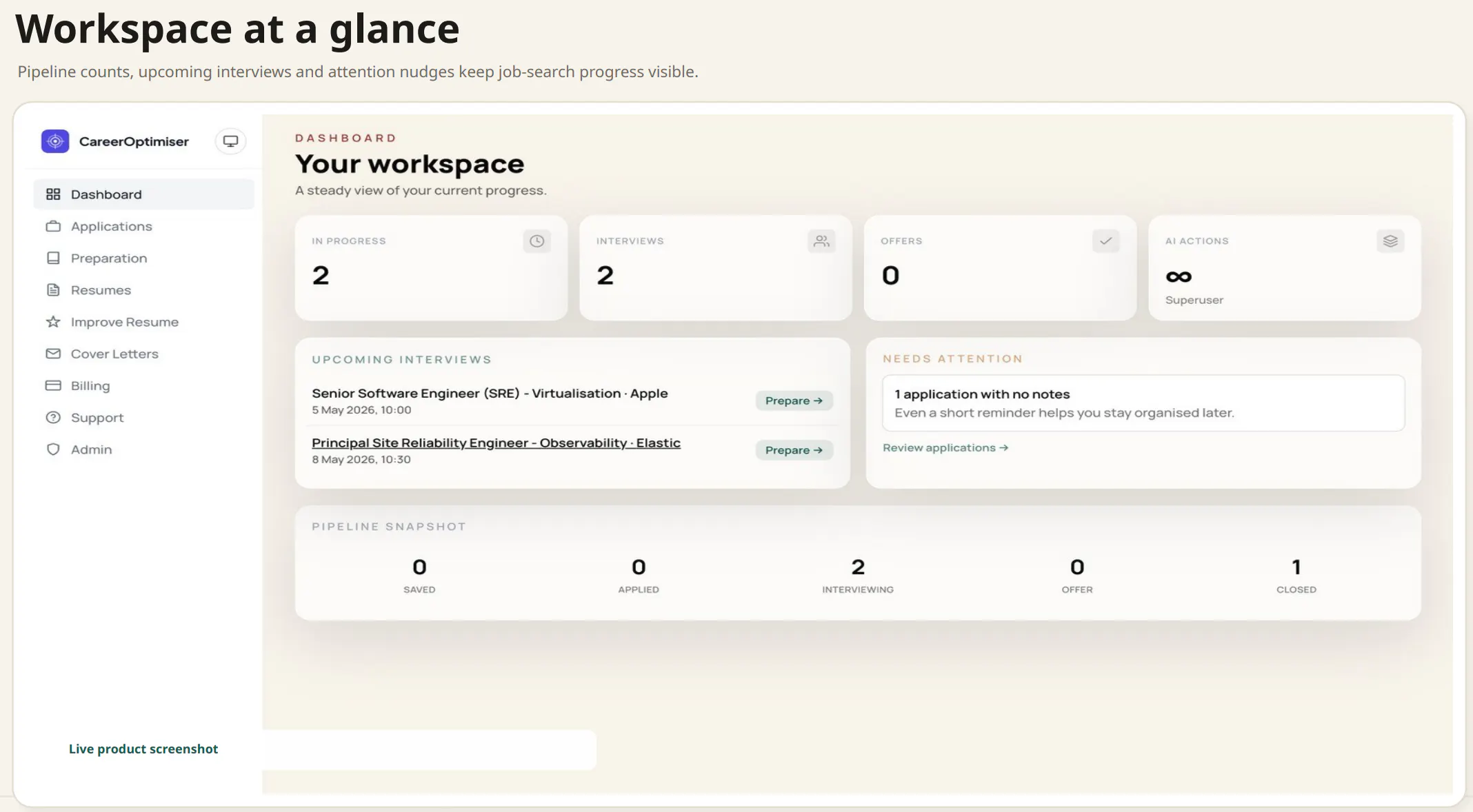Click the '1 application with no notes' notice
The height and width of the screenshot is (812, 1473).
point(1143,403)
